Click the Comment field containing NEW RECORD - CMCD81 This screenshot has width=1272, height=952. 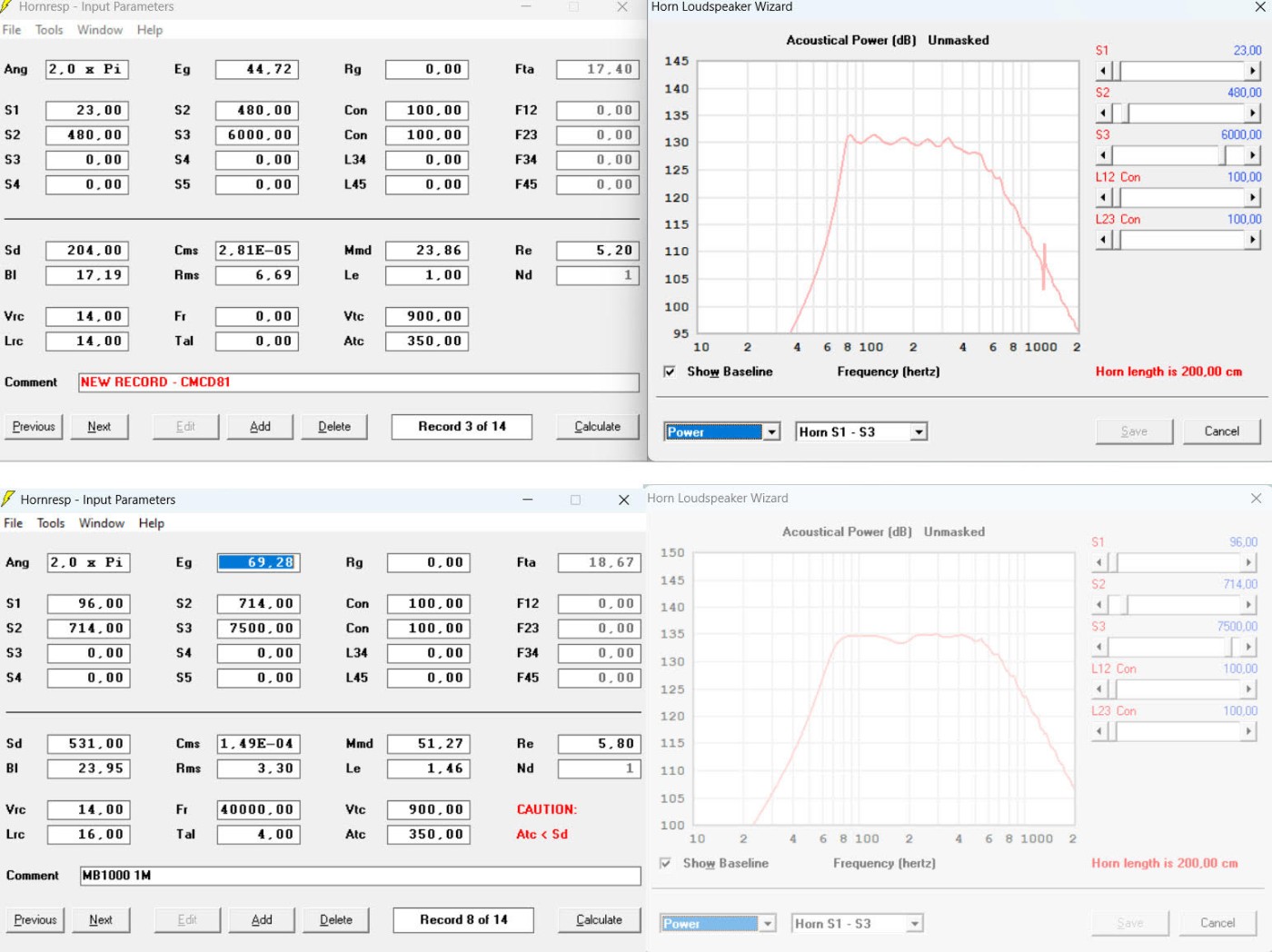tap(359, 382)
